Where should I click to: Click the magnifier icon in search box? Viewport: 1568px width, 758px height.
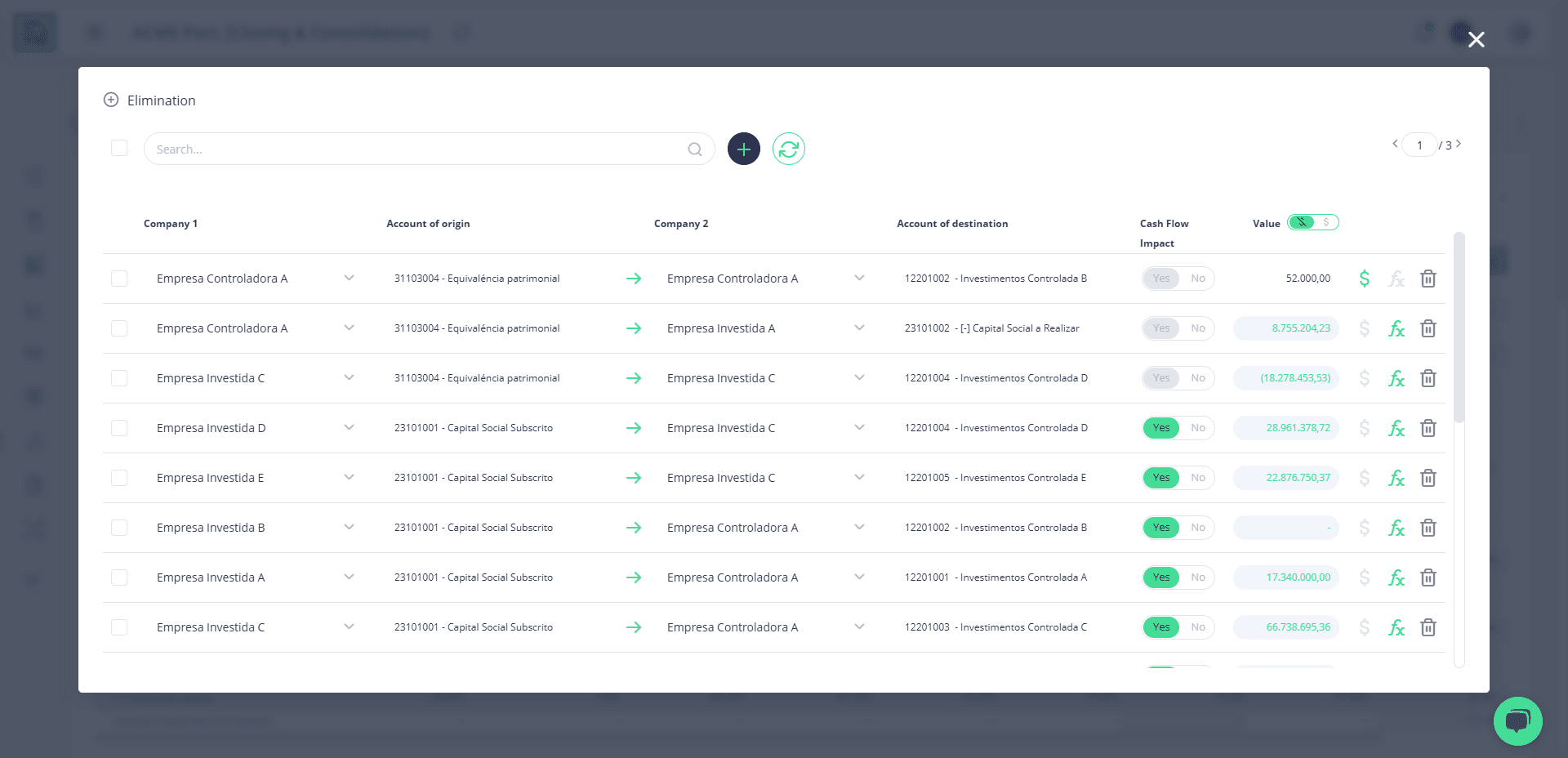click(x=694, y=149)
